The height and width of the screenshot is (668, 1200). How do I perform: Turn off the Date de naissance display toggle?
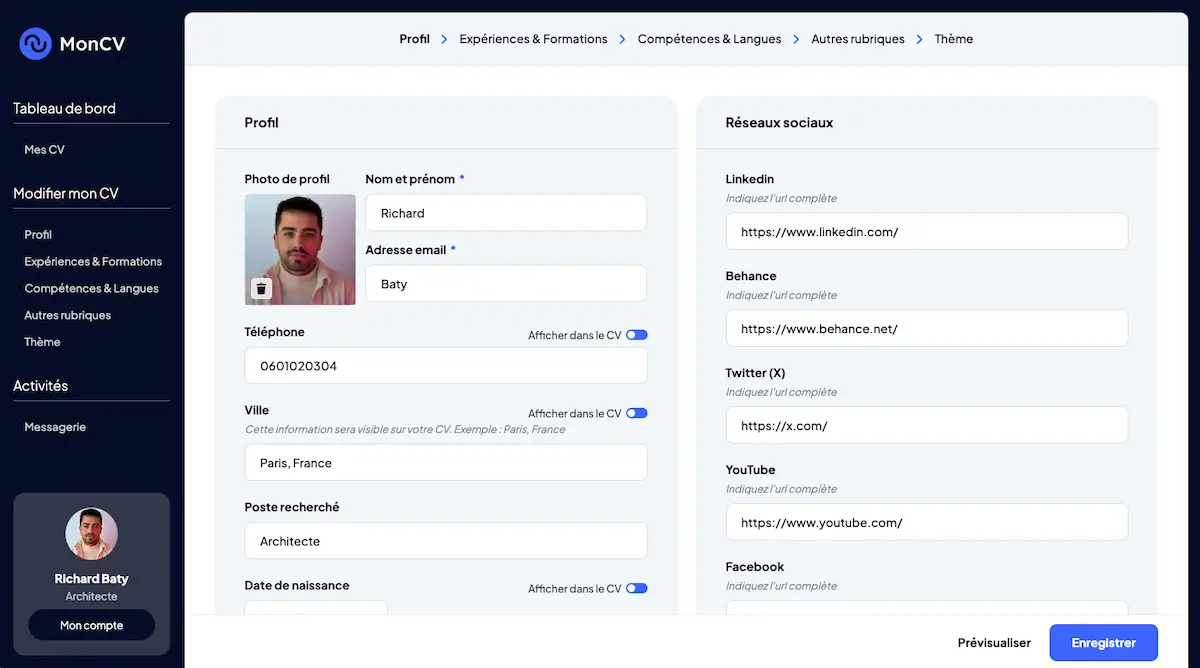tap(637, 588)
